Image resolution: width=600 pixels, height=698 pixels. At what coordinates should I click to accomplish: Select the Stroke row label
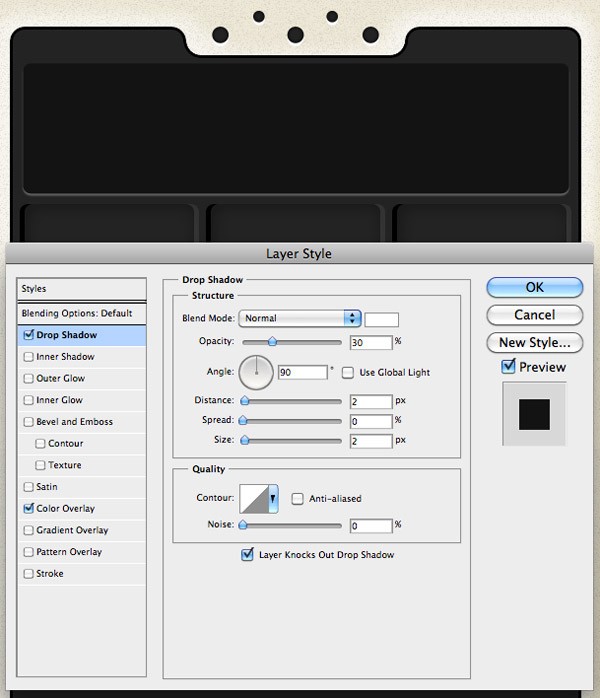click(x=50, y=573)
